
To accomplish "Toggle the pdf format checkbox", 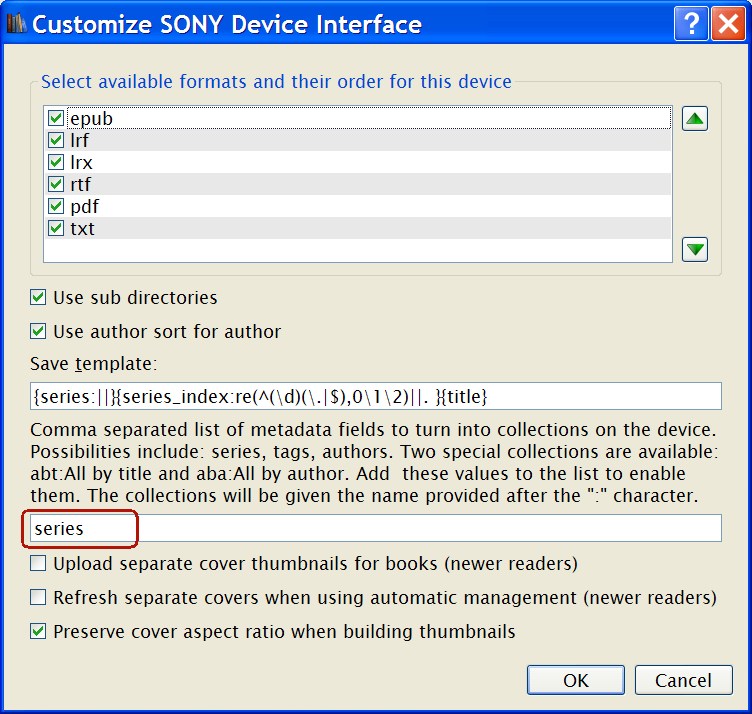I will tap(56, 207).
